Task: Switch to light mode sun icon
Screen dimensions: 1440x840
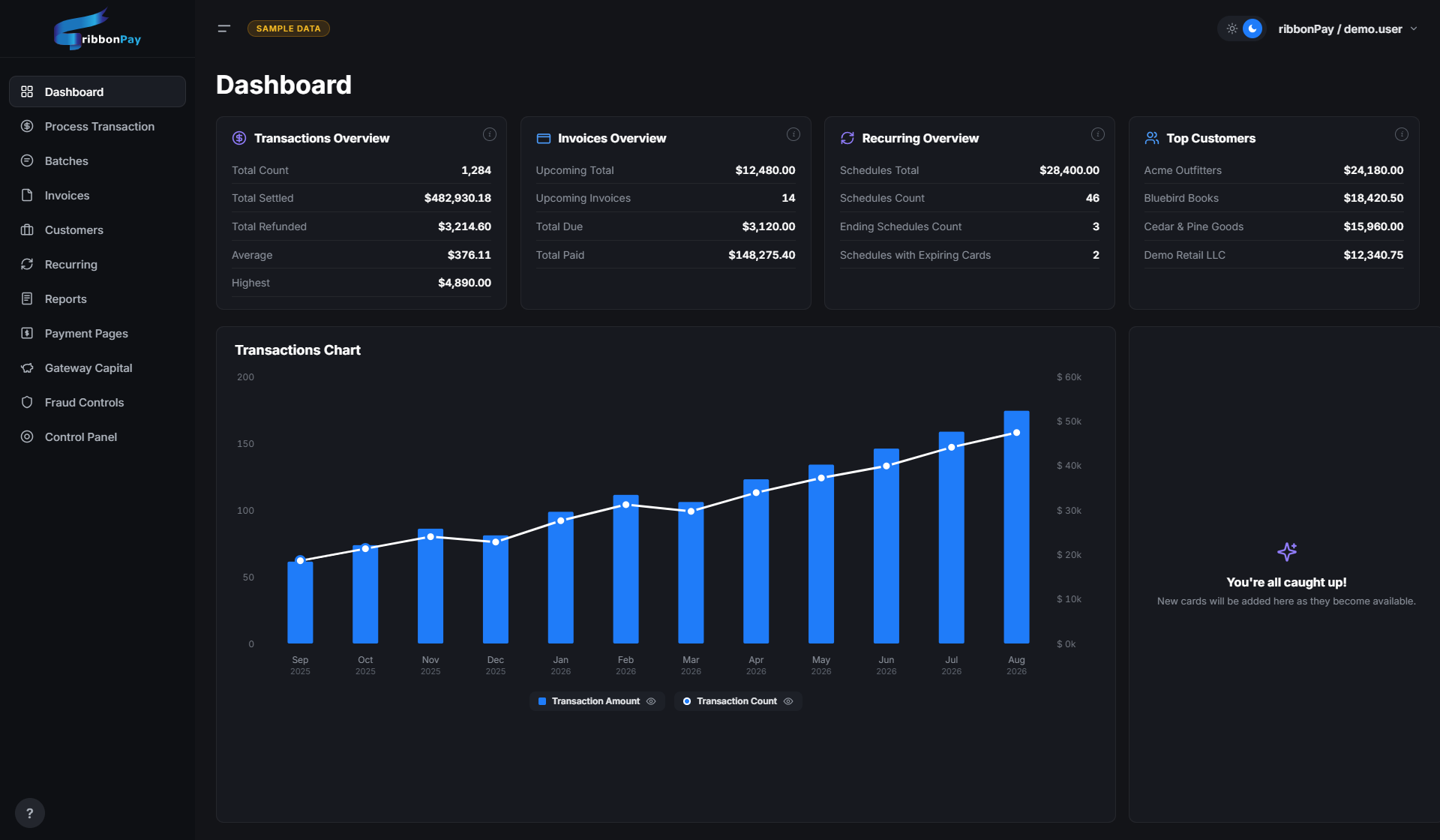Action: pyautogui.click(x=1231, y=28)
